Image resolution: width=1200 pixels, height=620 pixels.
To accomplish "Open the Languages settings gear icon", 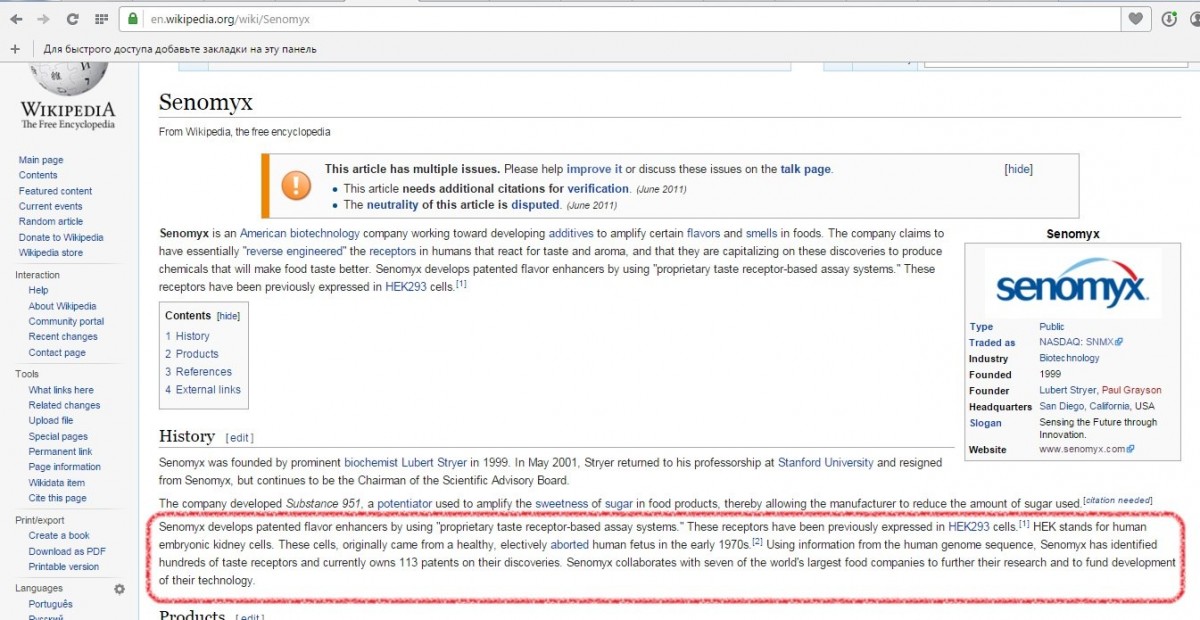I will 119,589.
